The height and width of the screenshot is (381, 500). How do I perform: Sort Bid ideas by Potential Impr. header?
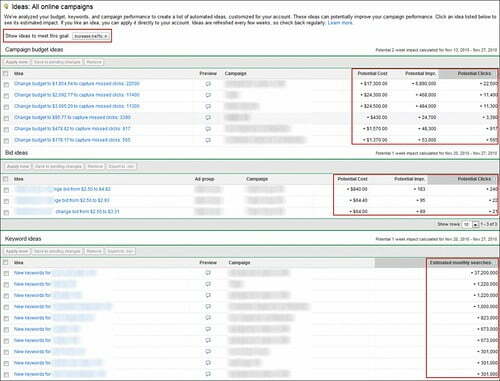pyautogui.click(x=409, y=179)
